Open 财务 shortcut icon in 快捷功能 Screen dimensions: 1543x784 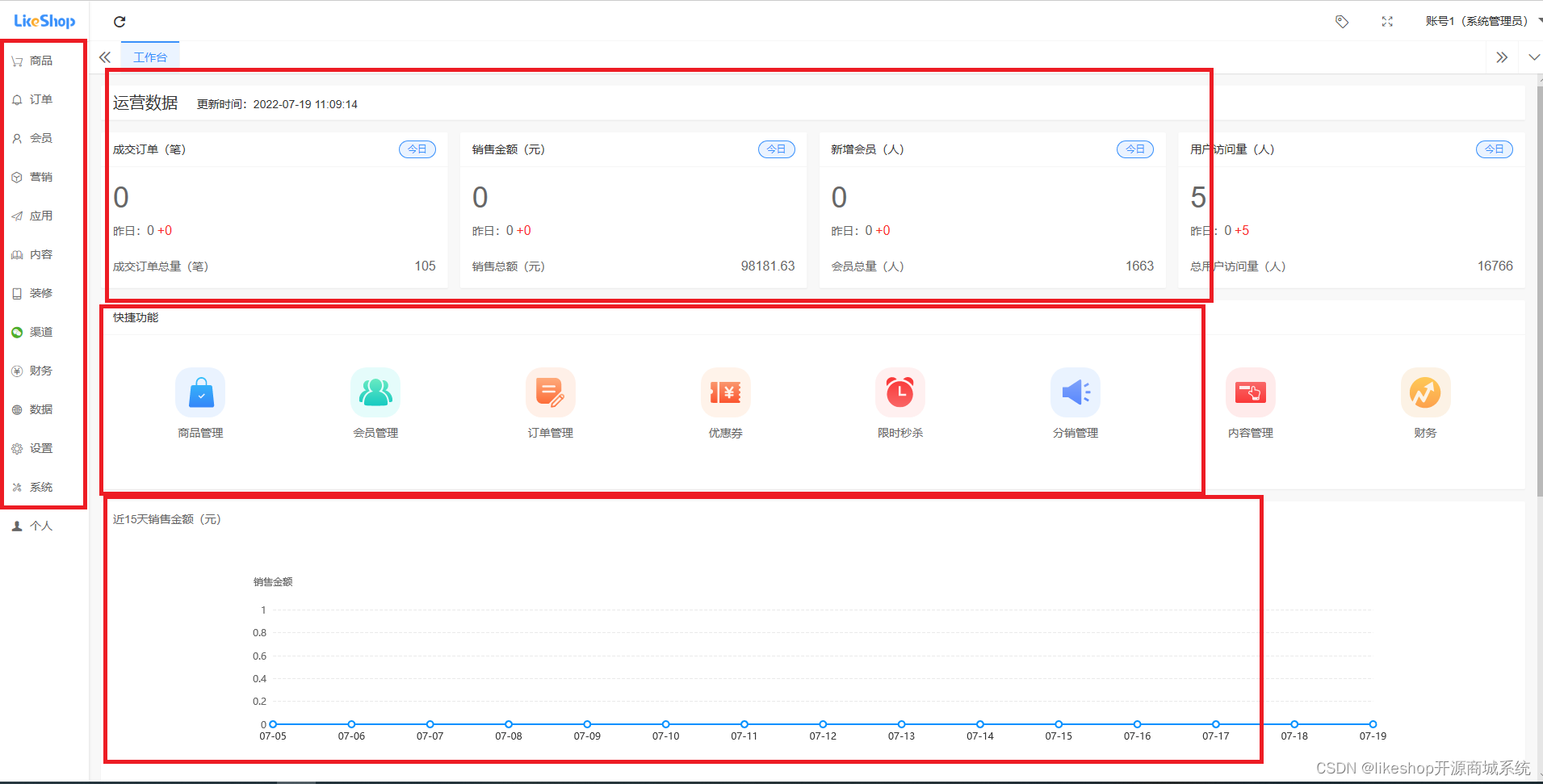(x=1426, y=392)
